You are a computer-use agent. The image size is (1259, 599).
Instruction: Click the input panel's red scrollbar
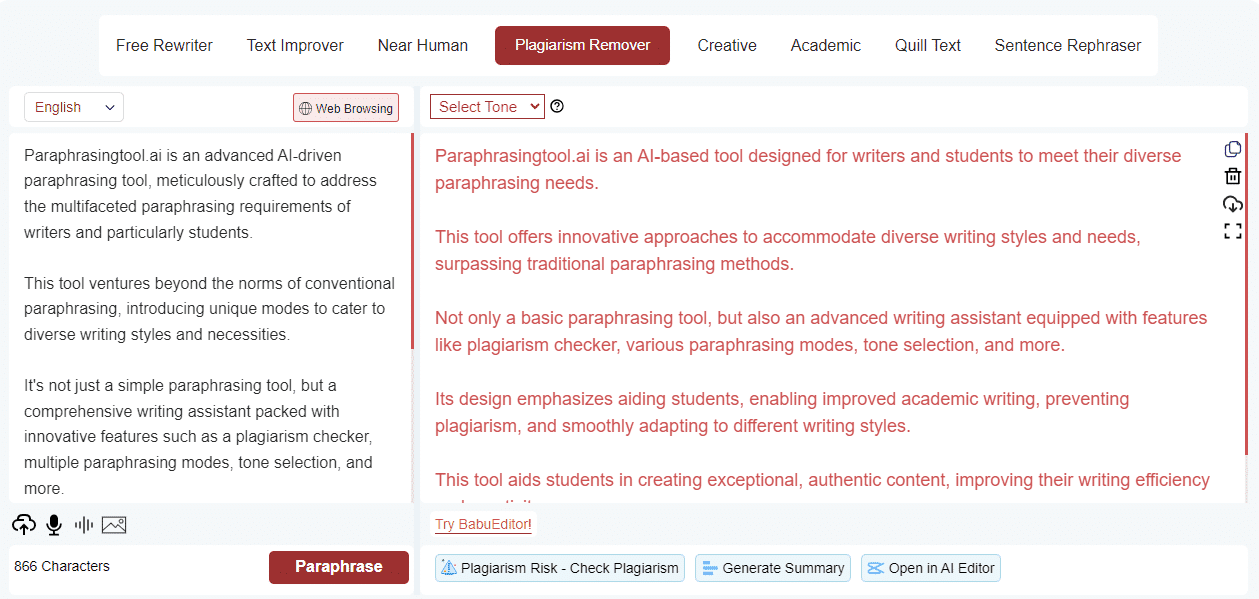point(412,241)
